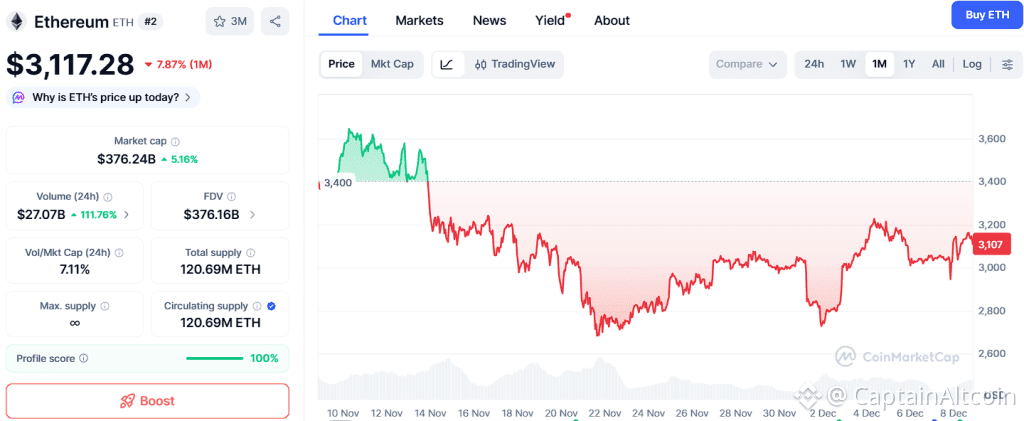
Task: Click the share icon next to Ethereum
Action: pyautogui.click(x=275, y=21)
